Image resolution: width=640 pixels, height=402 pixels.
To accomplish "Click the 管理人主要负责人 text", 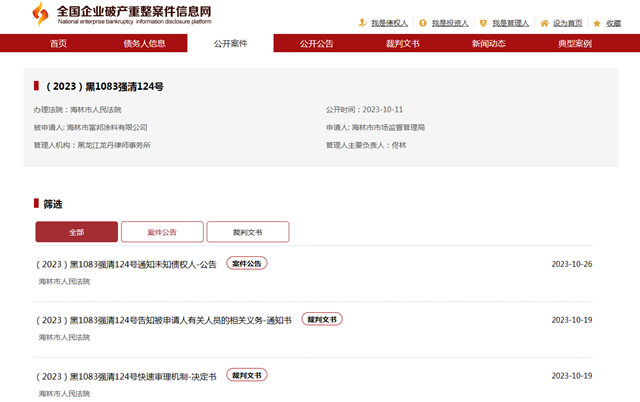I will click(x=366, y=145).
